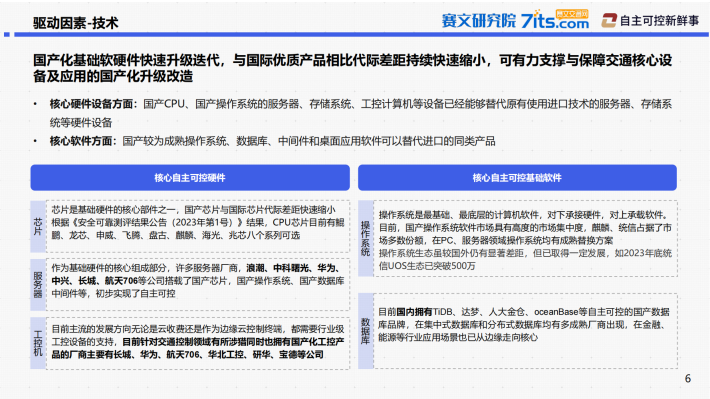Click the server vendors description box

198,284
